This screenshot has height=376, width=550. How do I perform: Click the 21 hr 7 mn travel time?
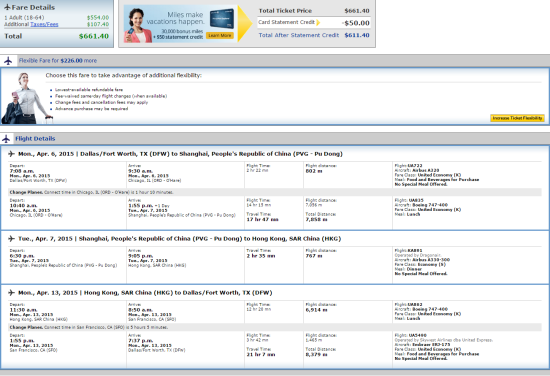(261, 355)
